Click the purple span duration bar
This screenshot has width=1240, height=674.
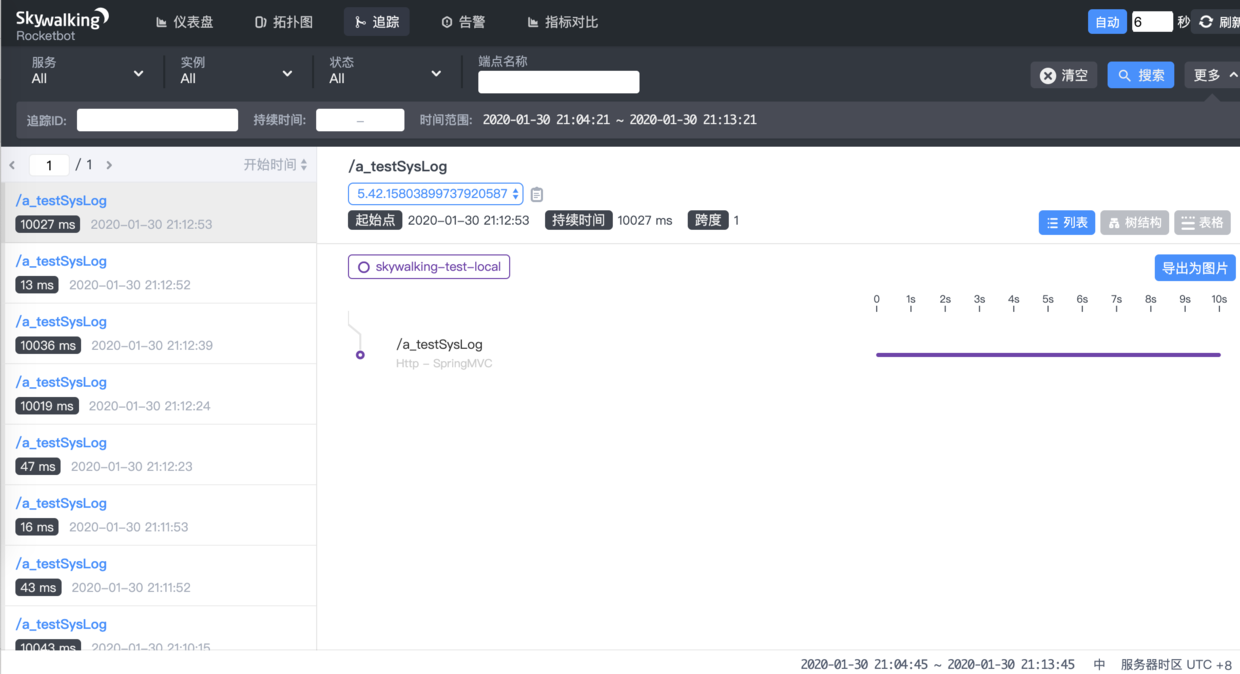click(x=1048, y=355)
